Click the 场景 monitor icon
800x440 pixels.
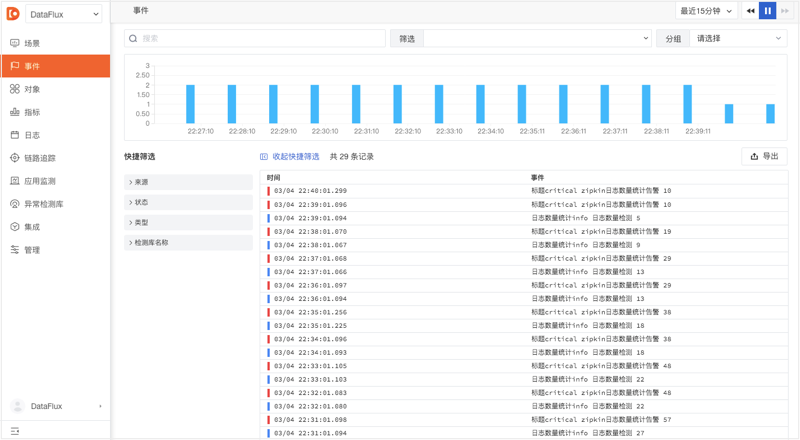(15, 43)
